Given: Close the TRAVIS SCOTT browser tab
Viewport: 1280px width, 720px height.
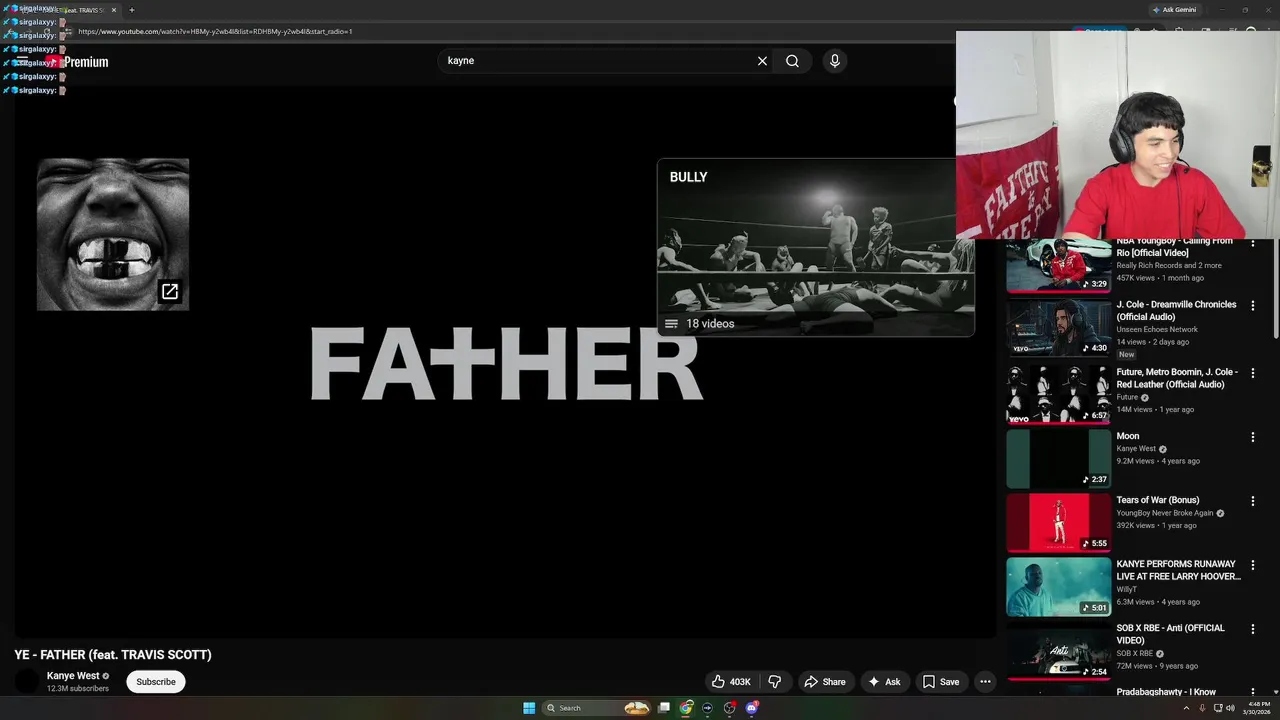Looking at the screenshot, I should tap(114, 10).
